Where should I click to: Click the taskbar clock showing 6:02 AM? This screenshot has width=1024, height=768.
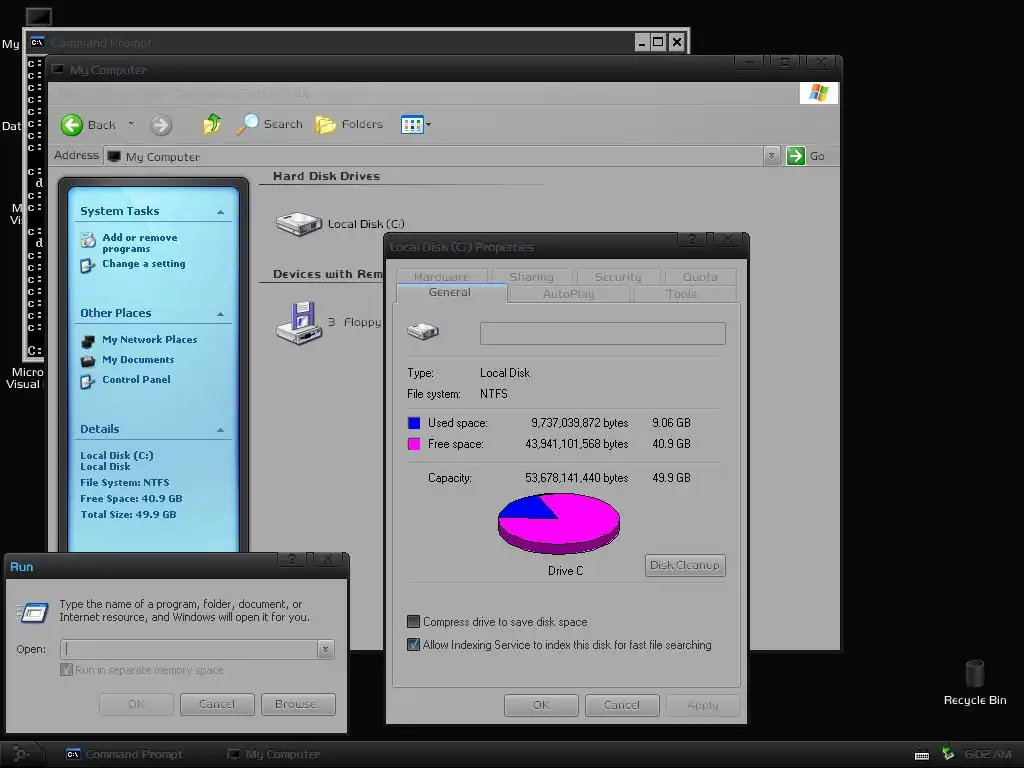987,754
